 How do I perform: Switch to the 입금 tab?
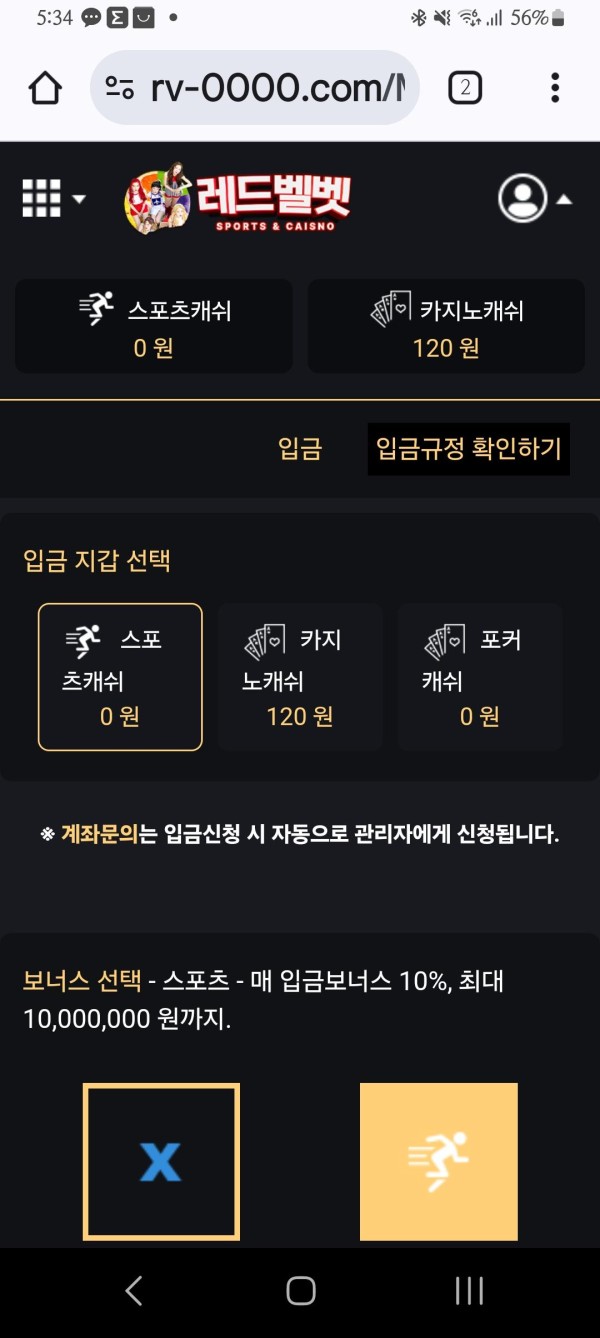point(300,449)
